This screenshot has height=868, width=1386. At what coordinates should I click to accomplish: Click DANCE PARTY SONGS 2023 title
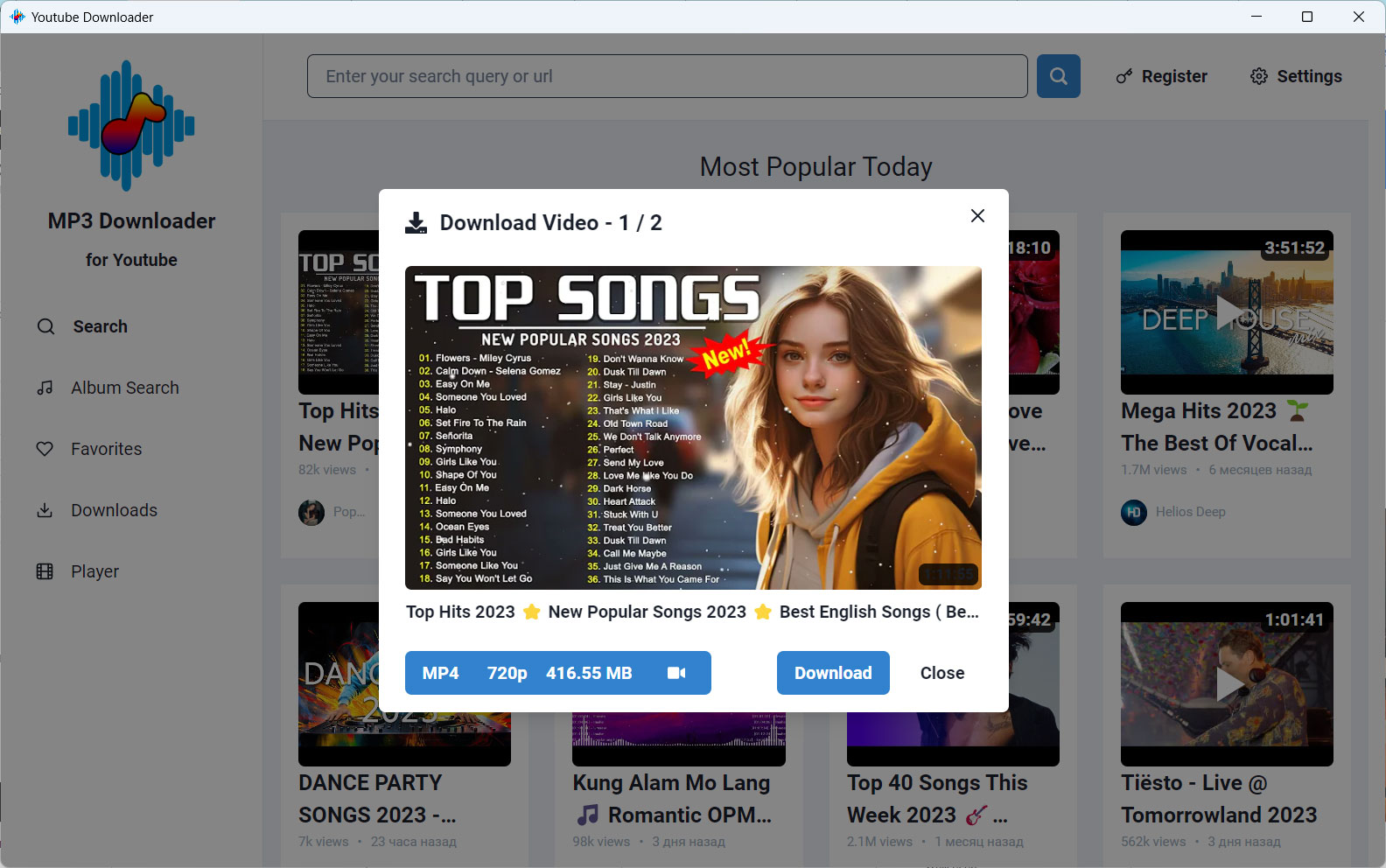pos(377,799)
